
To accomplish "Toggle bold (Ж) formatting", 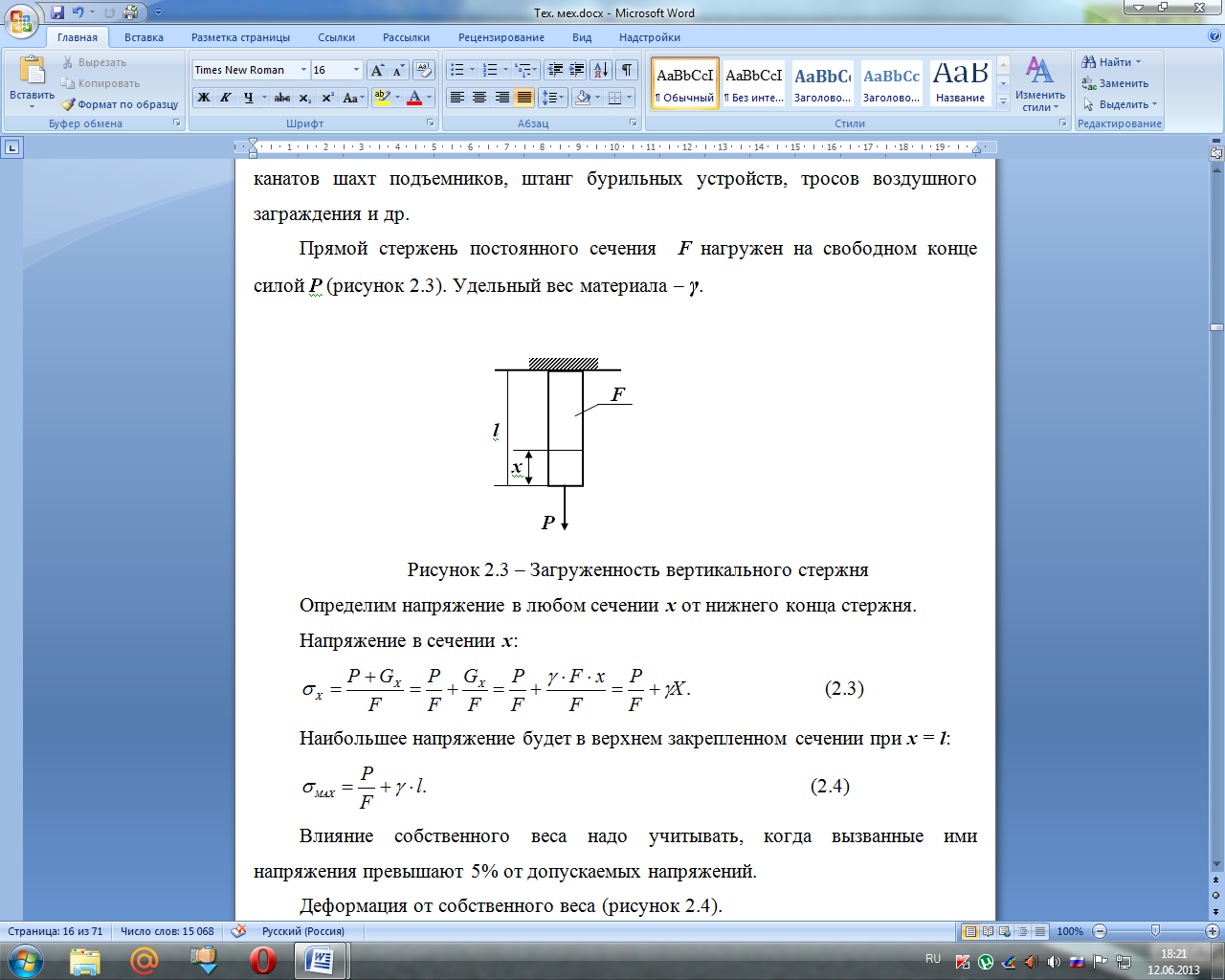I will (x=204, y=98).
